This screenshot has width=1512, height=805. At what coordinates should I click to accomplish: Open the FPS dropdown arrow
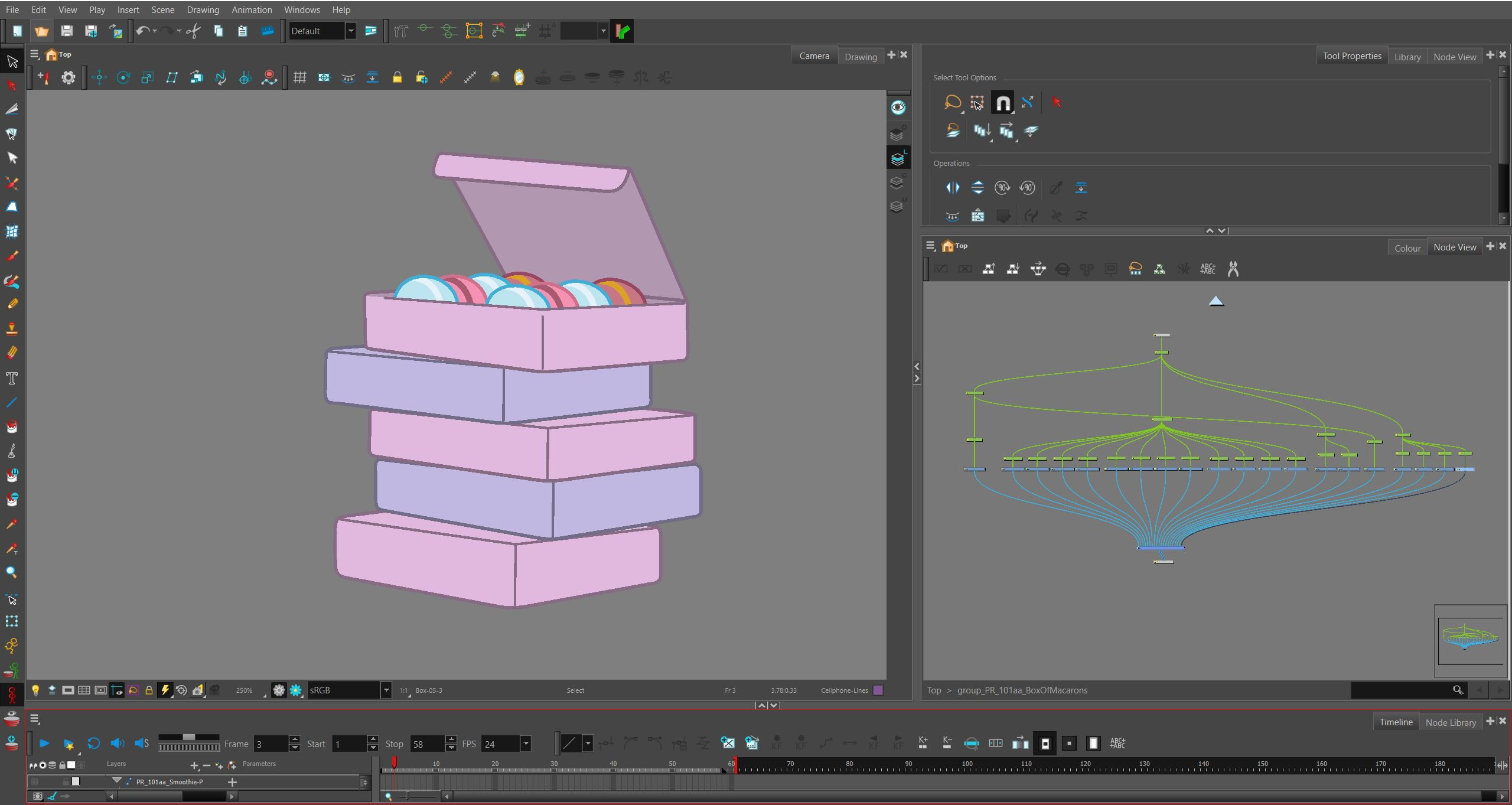[526, 744]
